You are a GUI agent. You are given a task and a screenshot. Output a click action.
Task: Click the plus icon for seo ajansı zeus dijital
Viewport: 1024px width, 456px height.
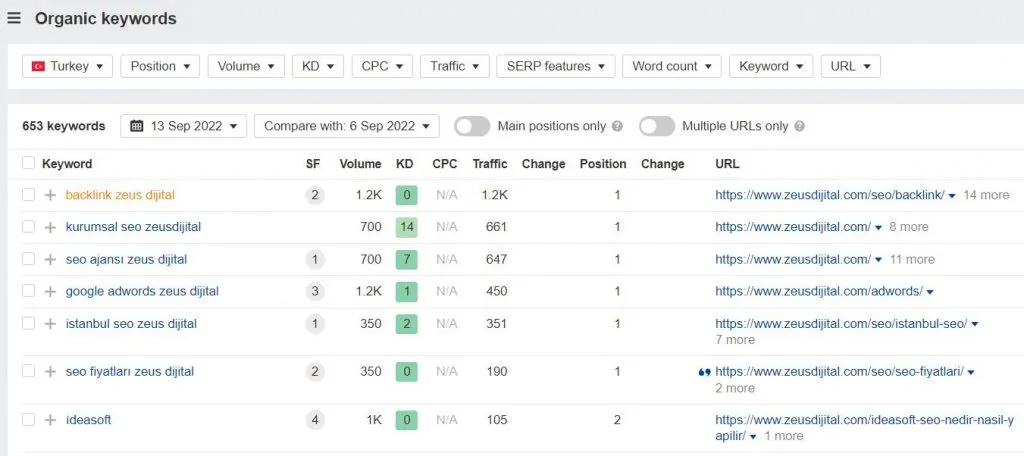coord(50,259)
